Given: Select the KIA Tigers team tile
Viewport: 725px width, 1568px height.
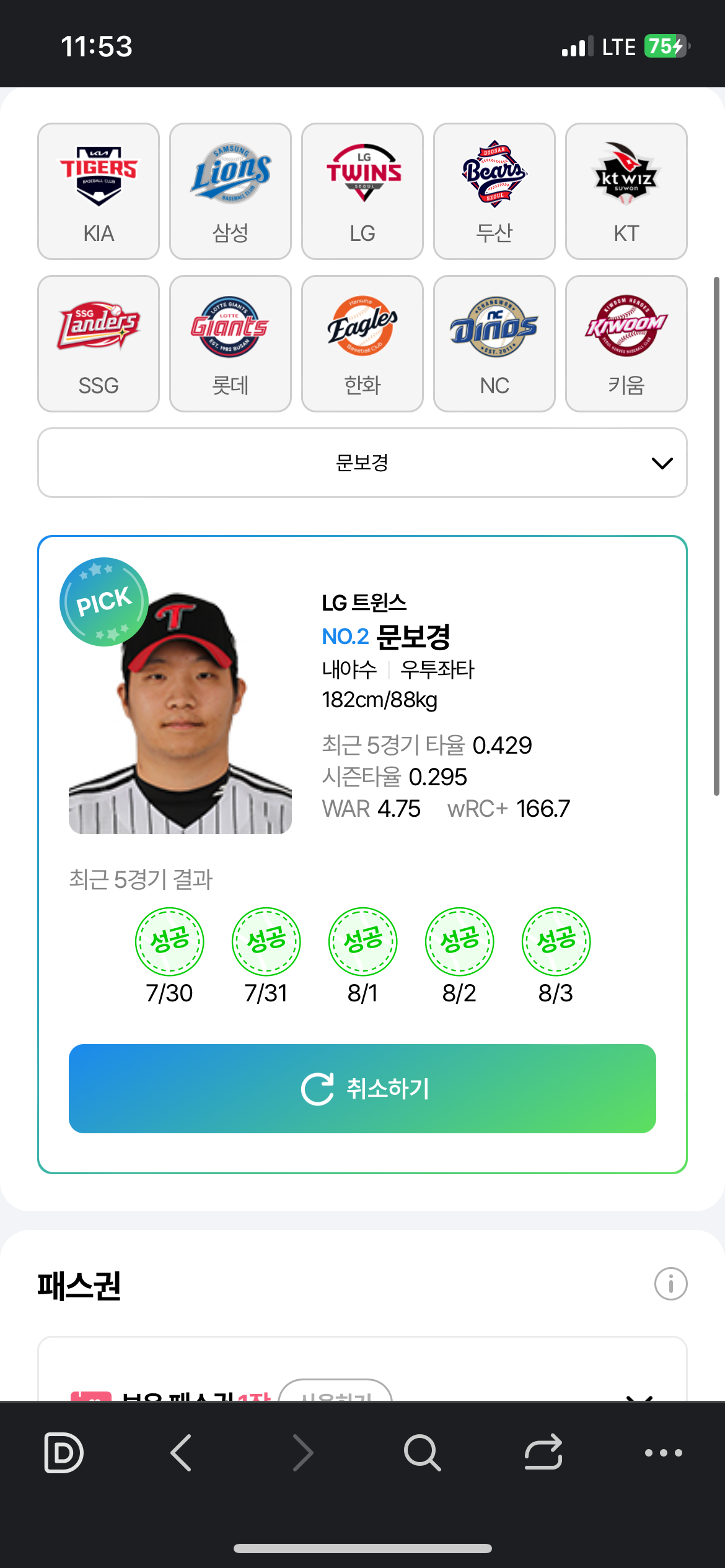Looking at the screenshot, I should pyautogui.click(x=99, y=191).
